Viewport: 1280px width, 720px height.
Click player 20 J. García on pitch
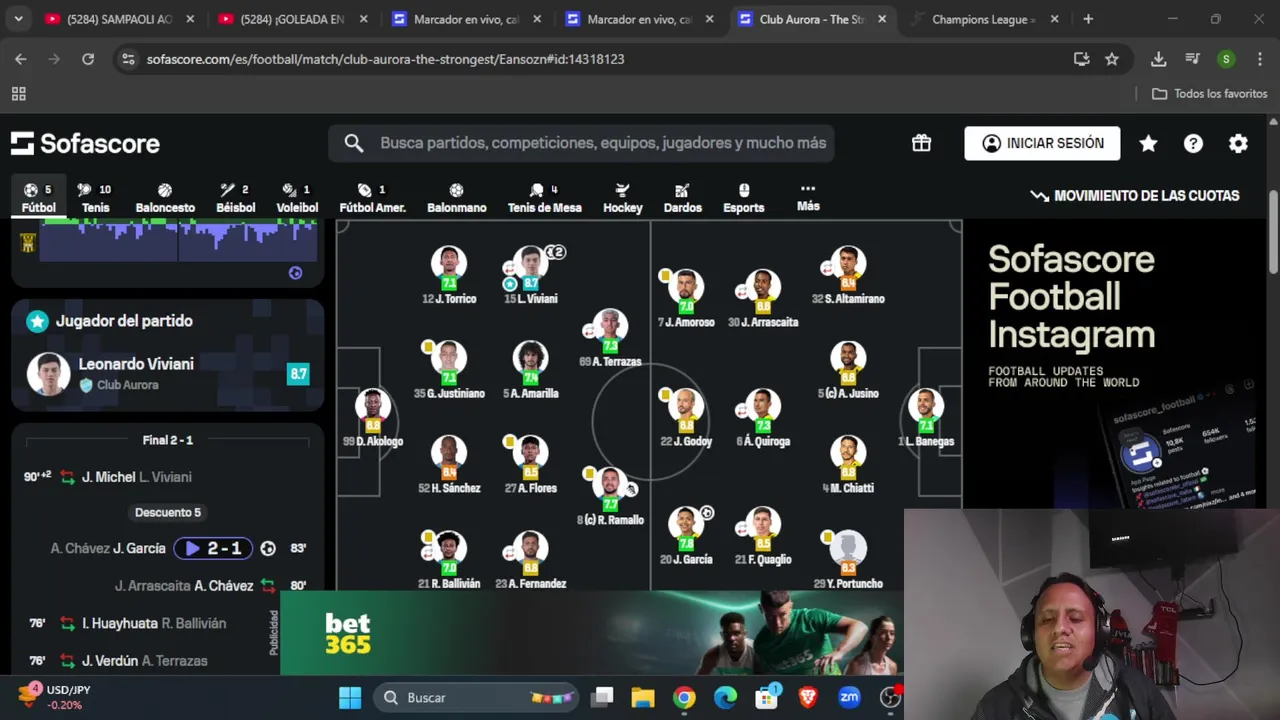coord(686,537)
